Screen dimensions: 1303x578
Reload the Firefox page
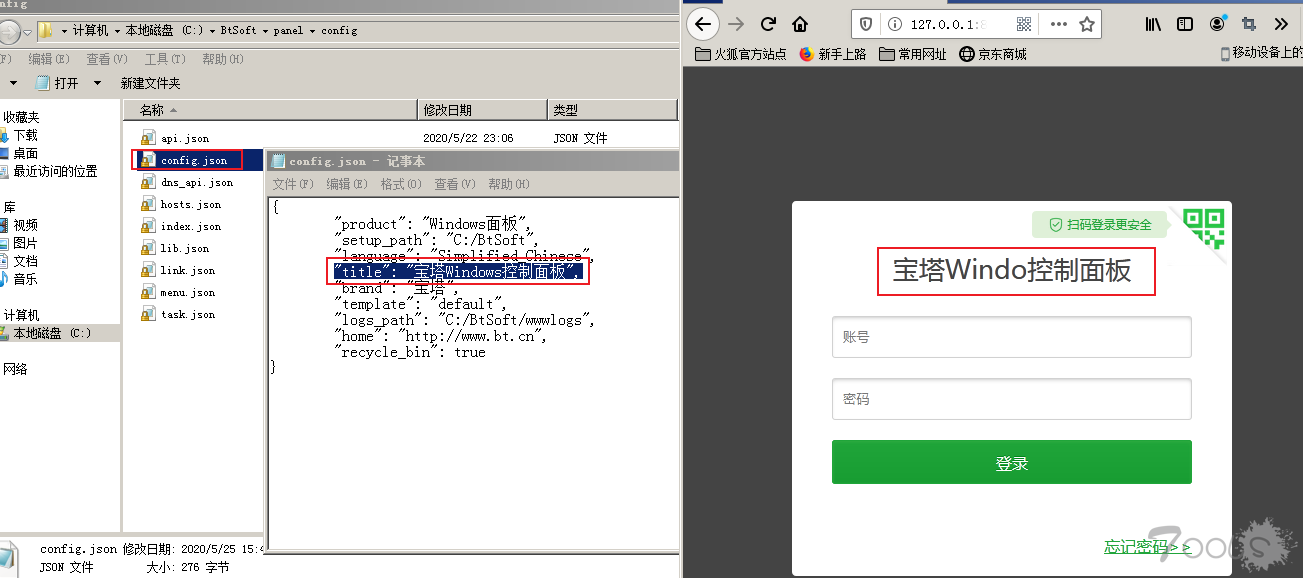pos(768,24)
